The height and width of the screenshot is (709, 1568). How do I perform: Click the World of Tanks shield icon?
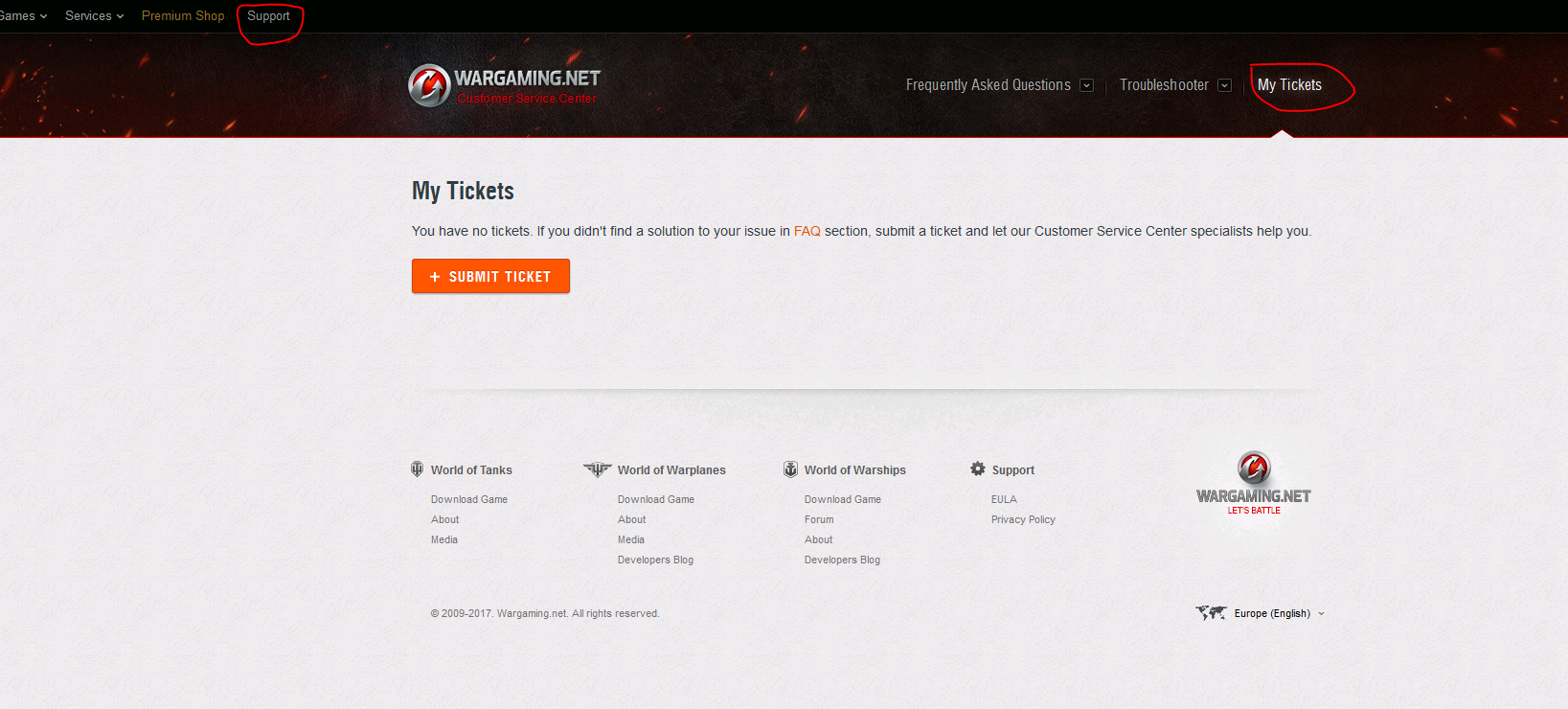pos(418,469)
